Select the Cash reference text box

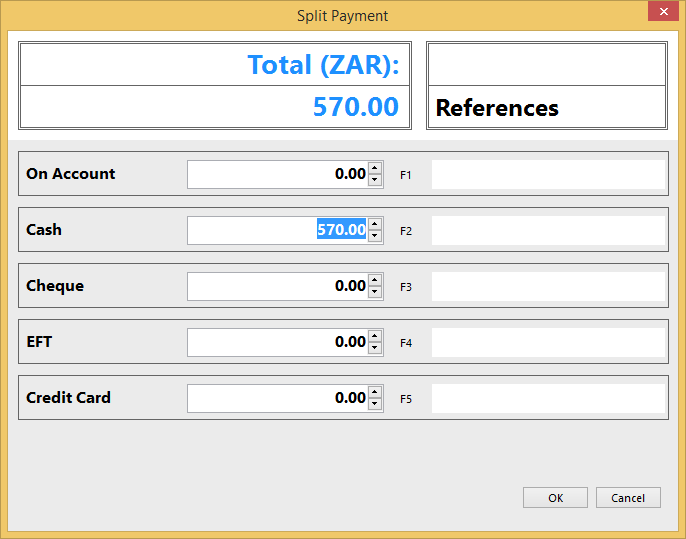click(x=548, y=230)
